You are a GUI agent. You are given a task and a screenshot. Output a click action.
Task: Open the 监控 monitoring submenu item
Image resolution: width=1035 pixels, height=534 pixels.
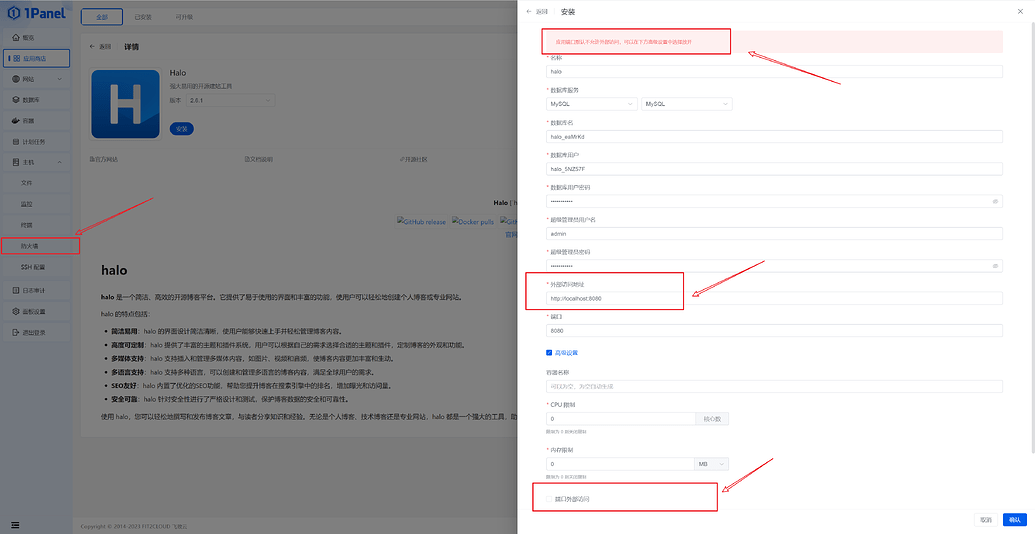[x=36, y=204]
